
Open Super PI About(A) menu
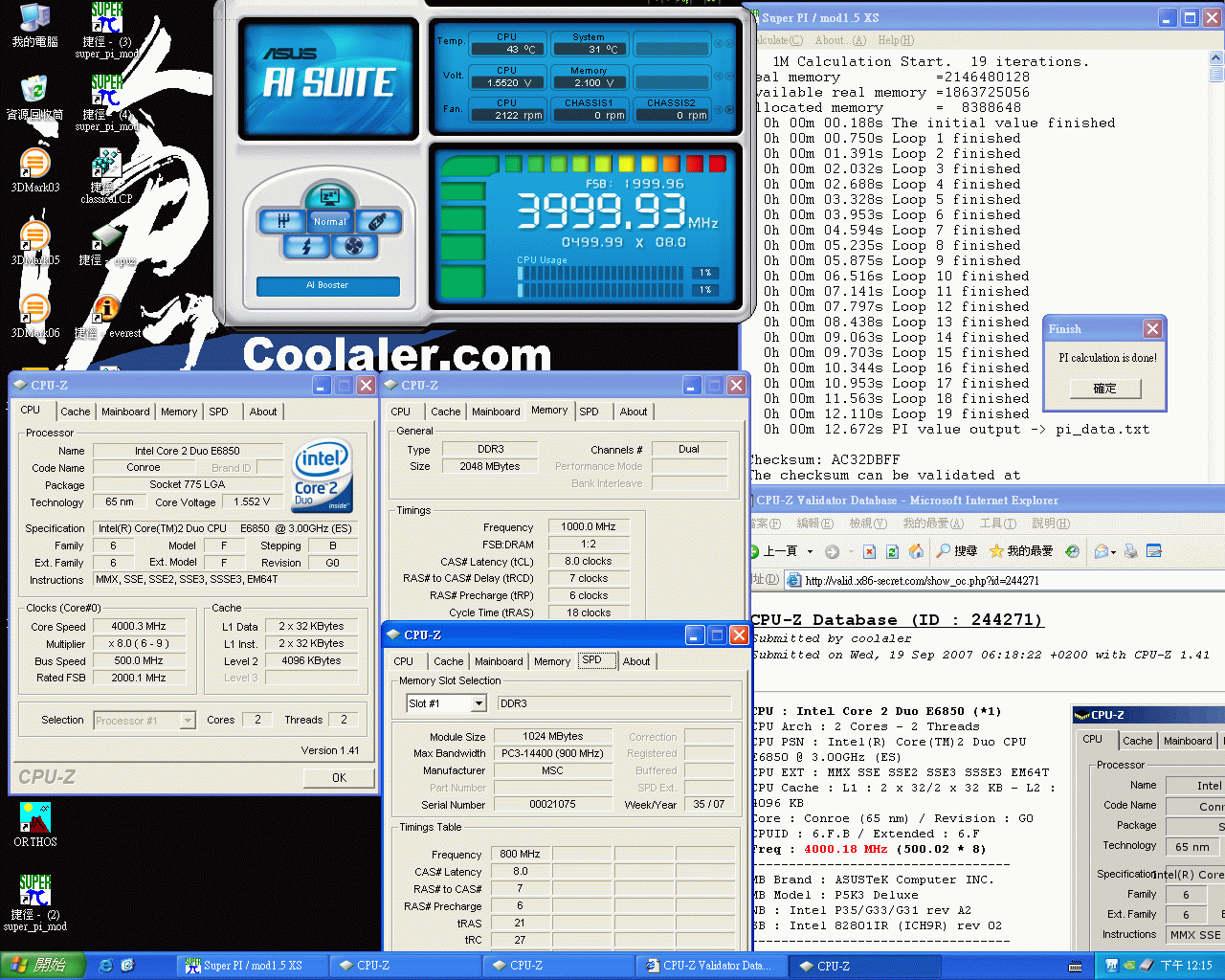point(840,40)
